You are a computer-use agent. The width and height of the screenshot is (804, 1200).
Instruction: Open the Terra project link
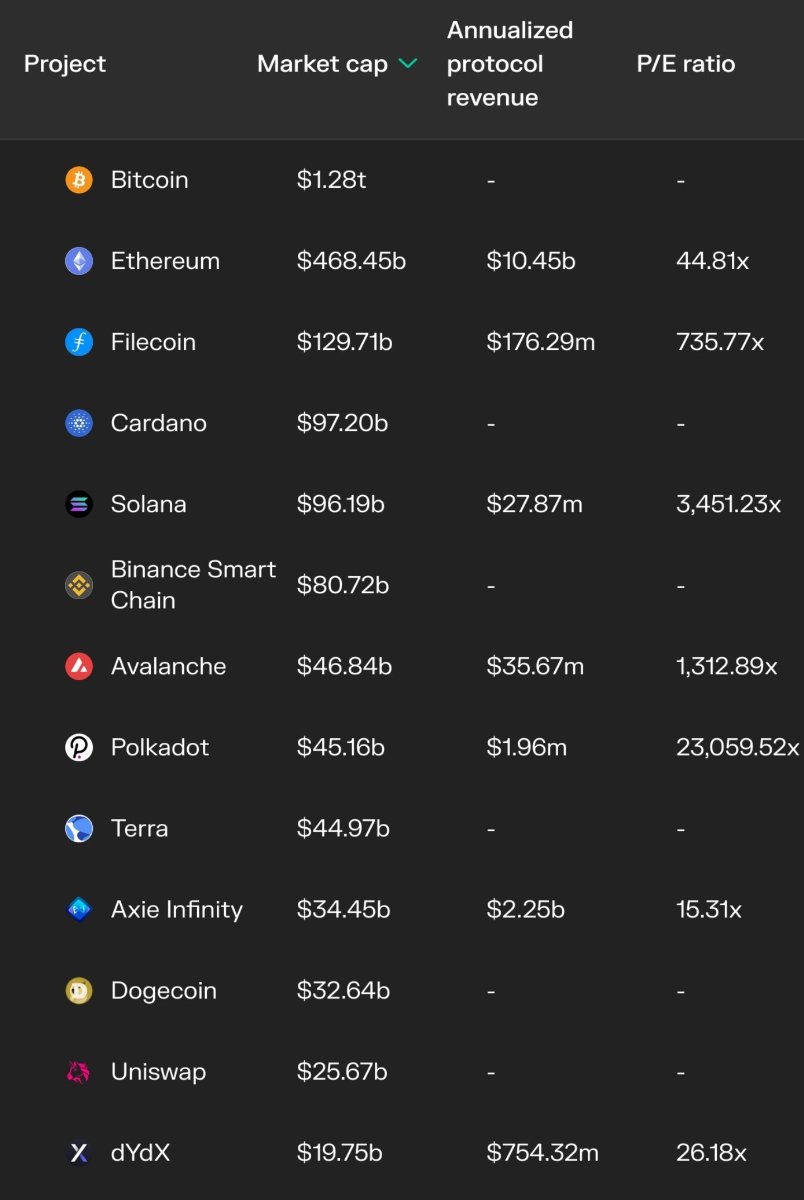139,829
